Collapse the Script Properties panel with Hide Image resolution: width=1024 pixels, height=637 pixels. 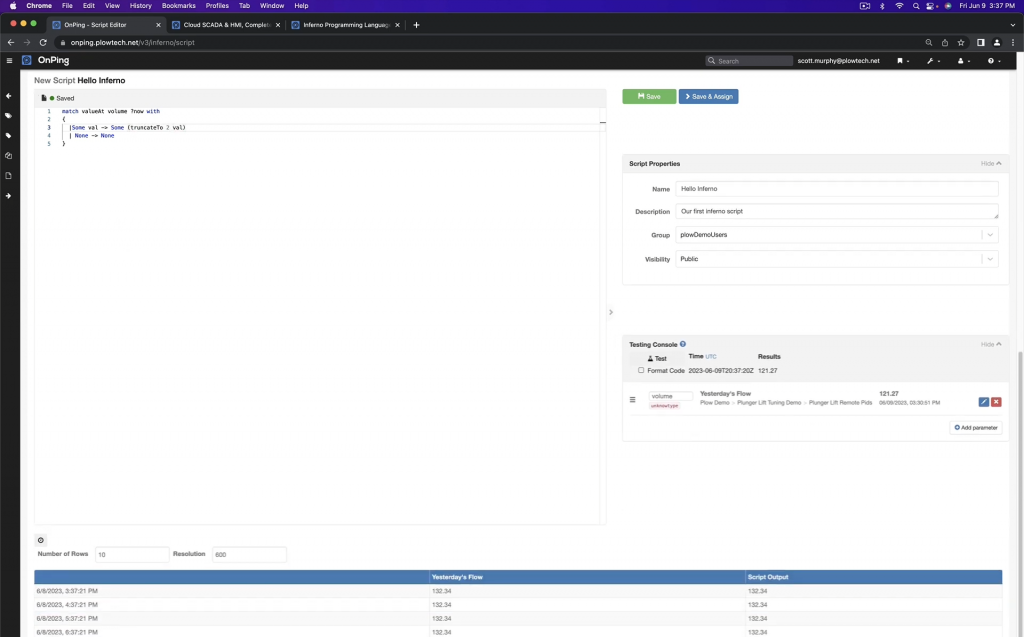(991, 163)
